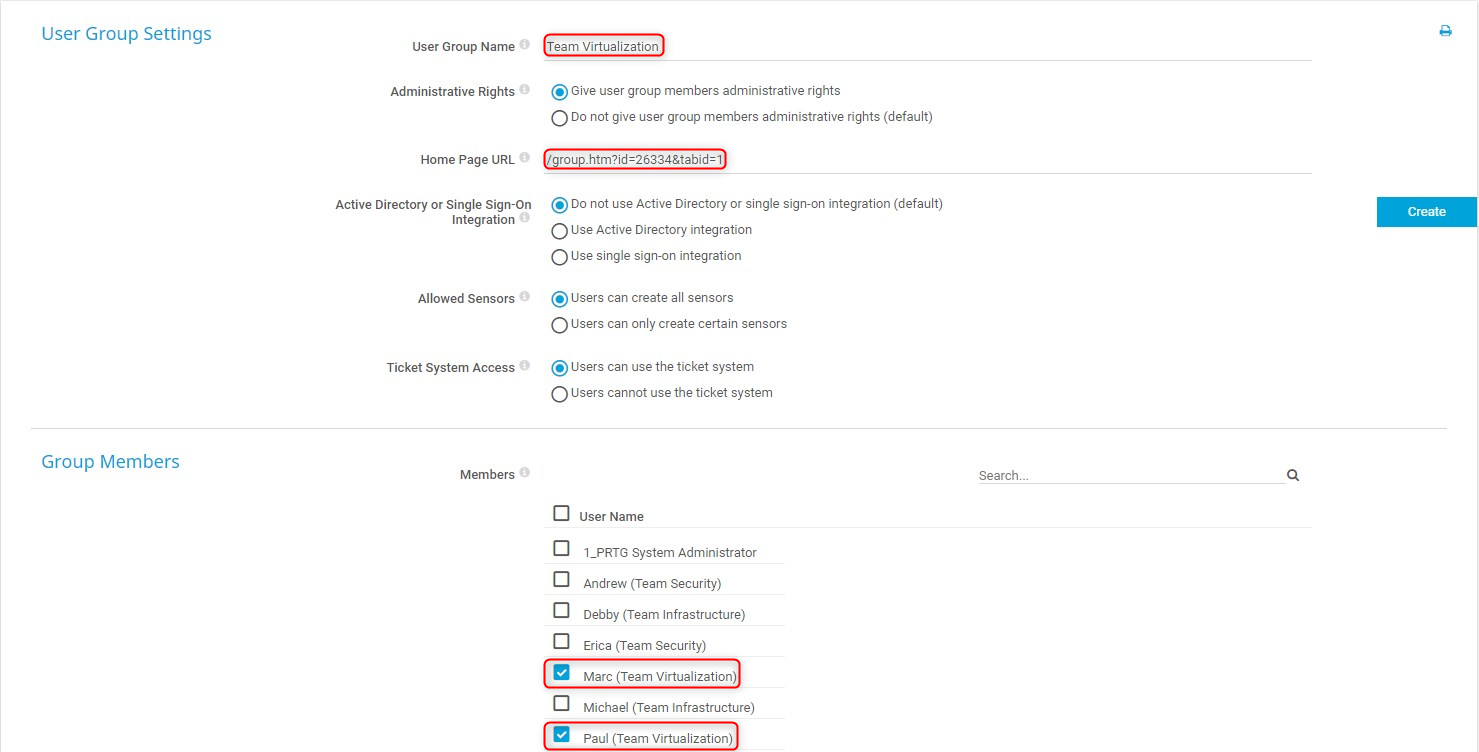Image resolution: width=1479 pixels, height=752 pixels.
Task: Click the magnifier icon beside members search
Action: (1293, 476)
